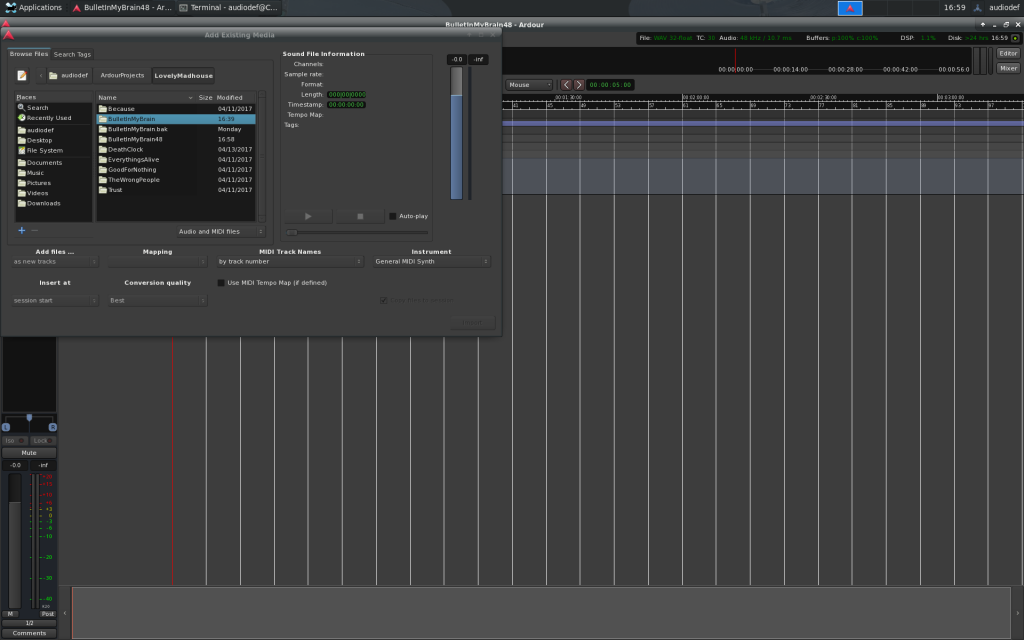Click the remove bookmark minus icon

pyautogui.click(x=35, y=231)
